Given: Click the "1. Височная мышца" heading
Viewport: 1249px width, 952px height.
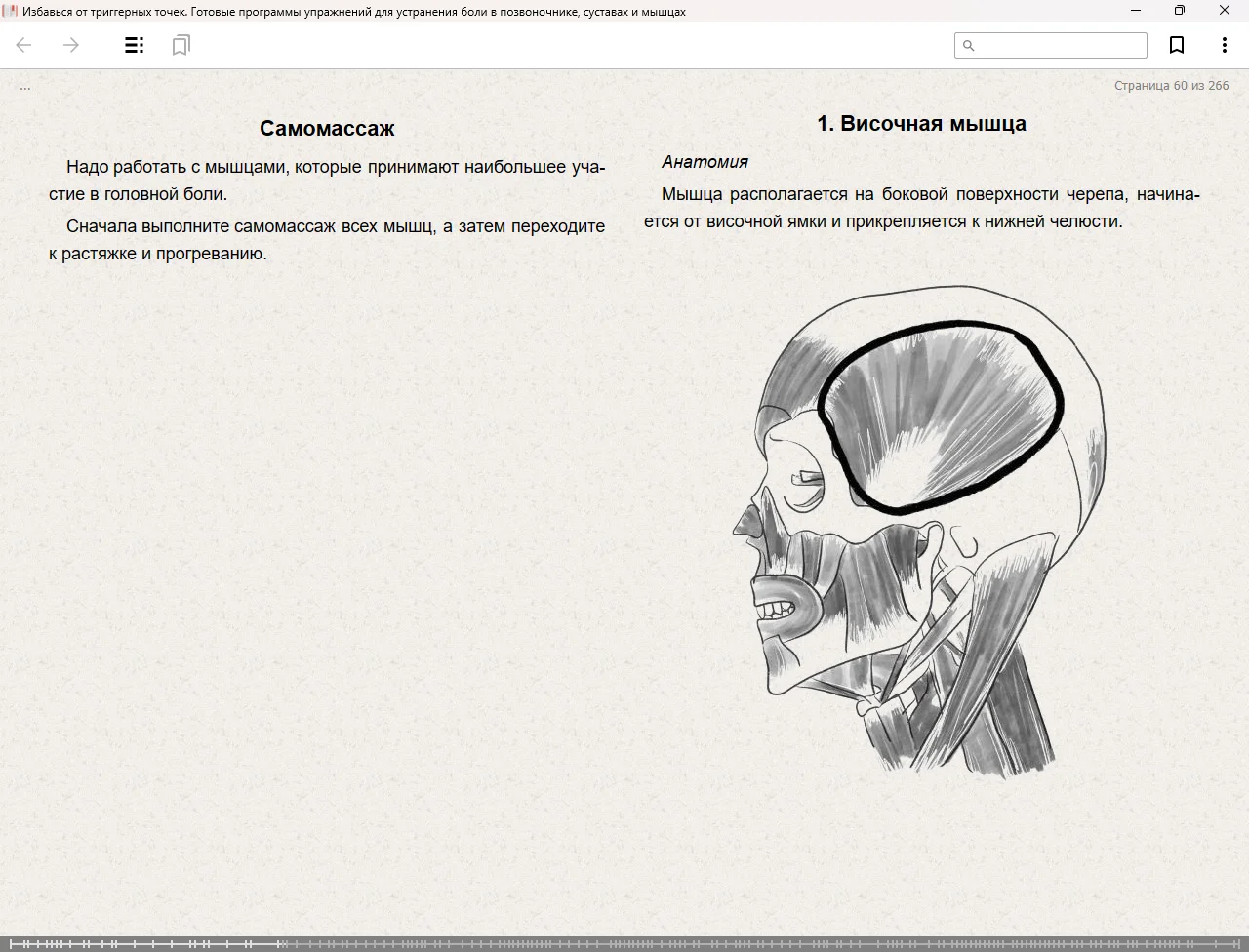Looking at the screenshot, I should (x=921, y=124).
